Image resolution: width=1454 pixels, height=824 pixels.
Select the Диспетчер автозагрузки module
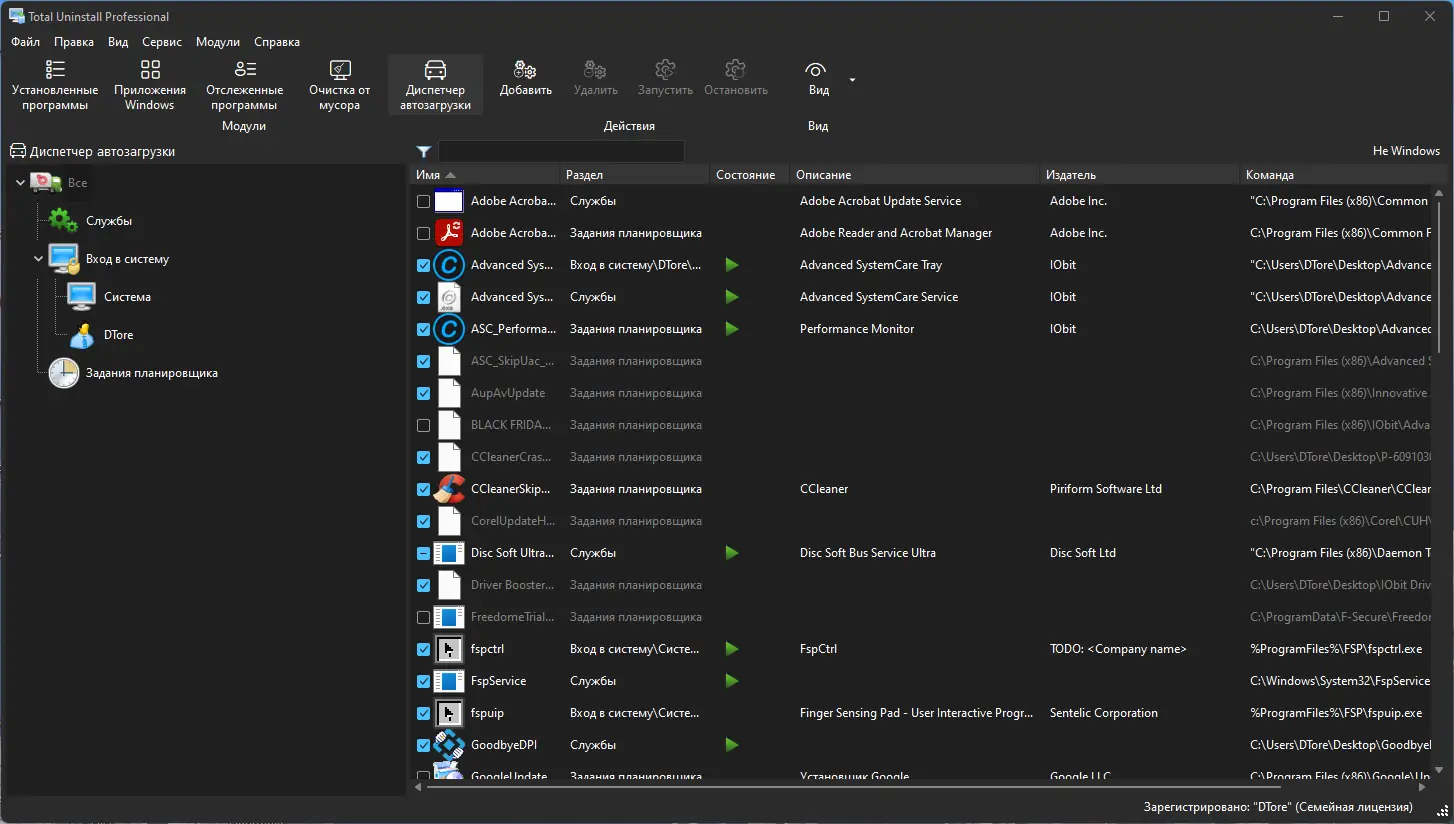coord(436,84)
